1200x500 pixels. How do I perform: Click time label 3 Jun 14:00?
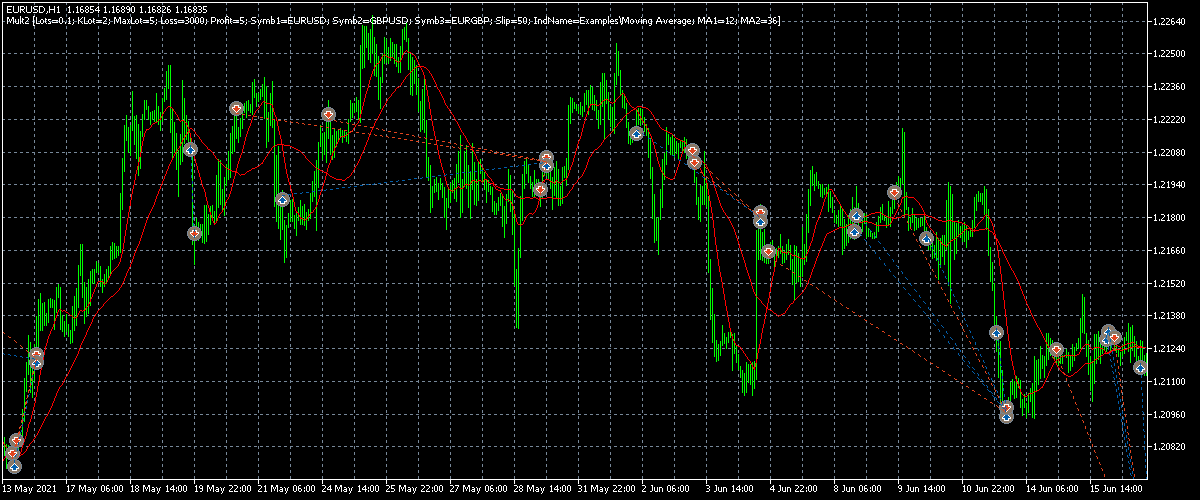732,490
